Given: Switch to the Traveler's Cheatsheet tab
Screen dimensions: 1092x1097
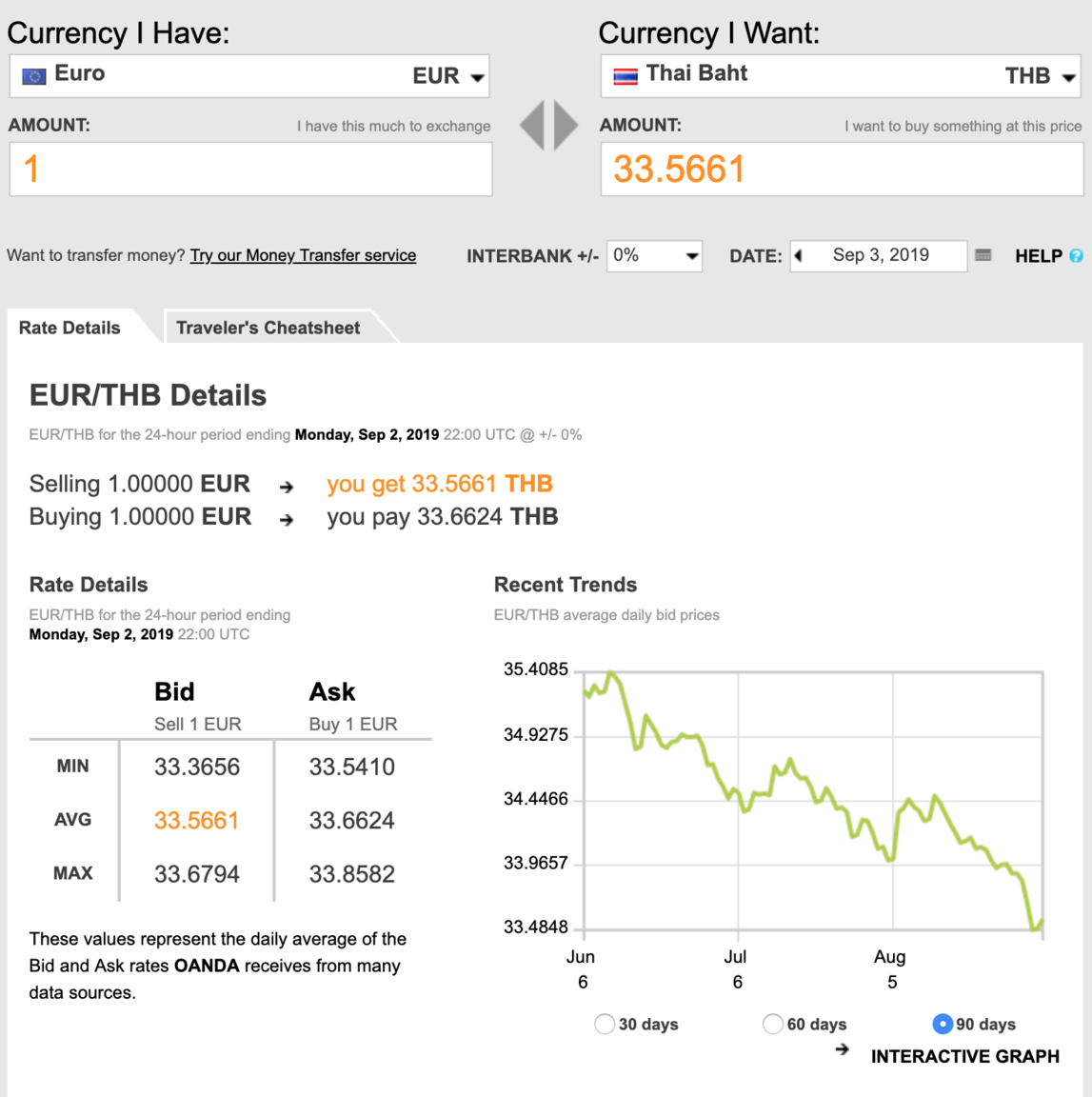Looking at the screenshot, I should pyautogui.click(x=268, y=327).
